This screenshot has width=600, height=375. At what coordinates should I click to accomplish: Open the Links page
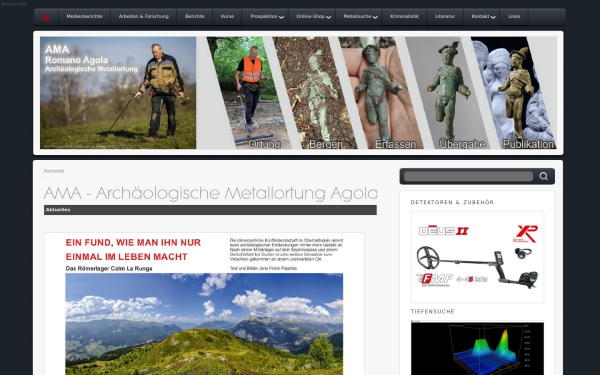point(514,16)
